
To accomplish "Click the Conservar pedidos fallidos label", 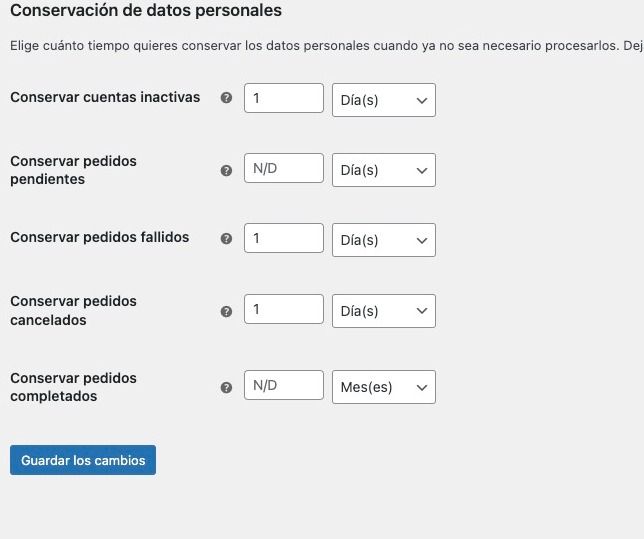I will (100, 237).
